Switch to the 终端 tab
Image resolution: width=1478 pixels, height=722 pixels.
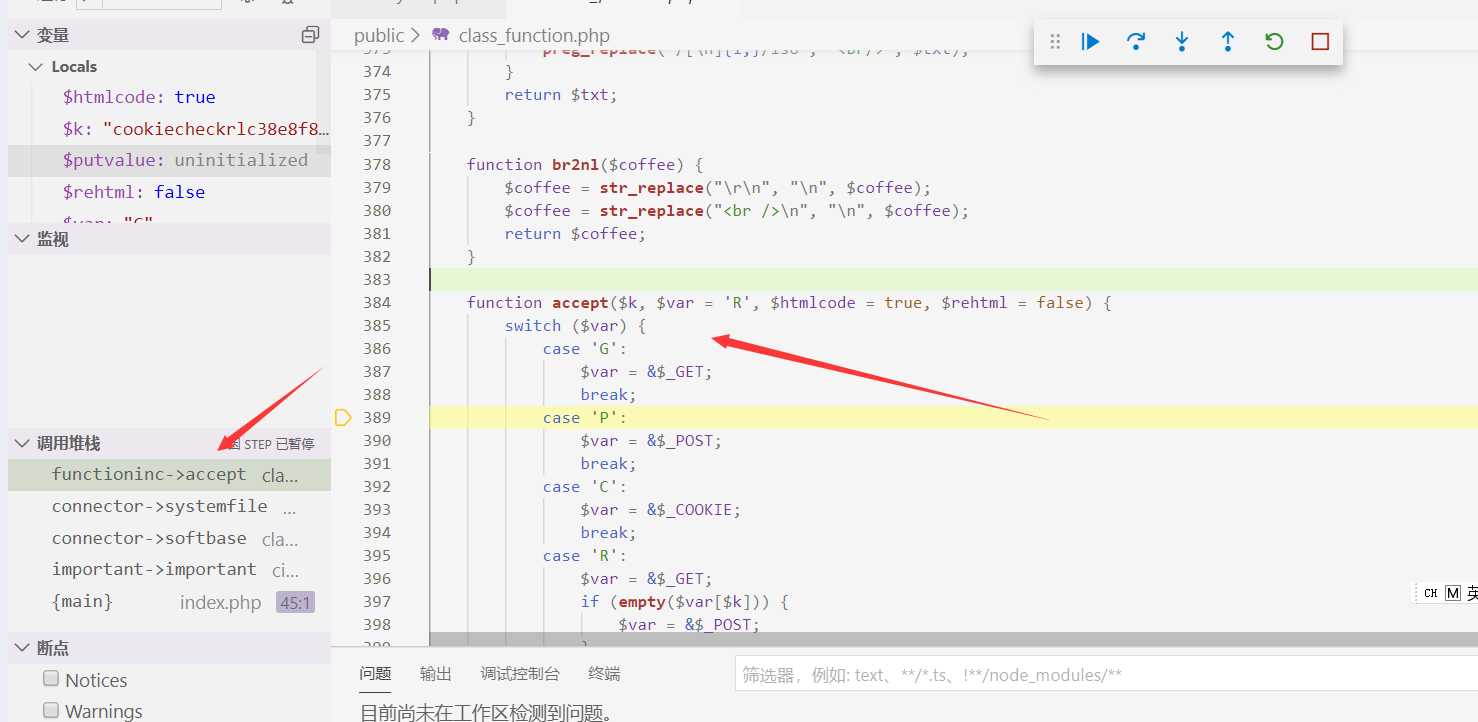pos(604,674)
